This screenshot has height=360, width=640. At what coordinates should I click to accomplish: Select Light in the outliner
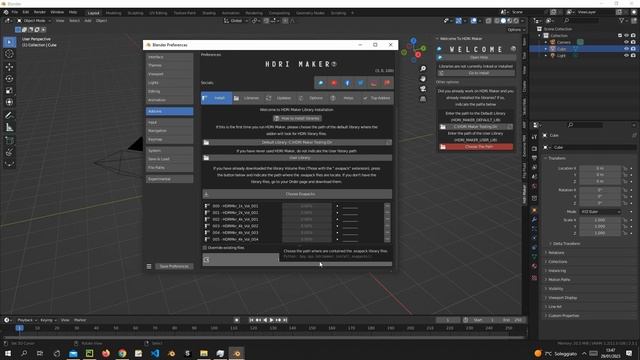[562, 55]
